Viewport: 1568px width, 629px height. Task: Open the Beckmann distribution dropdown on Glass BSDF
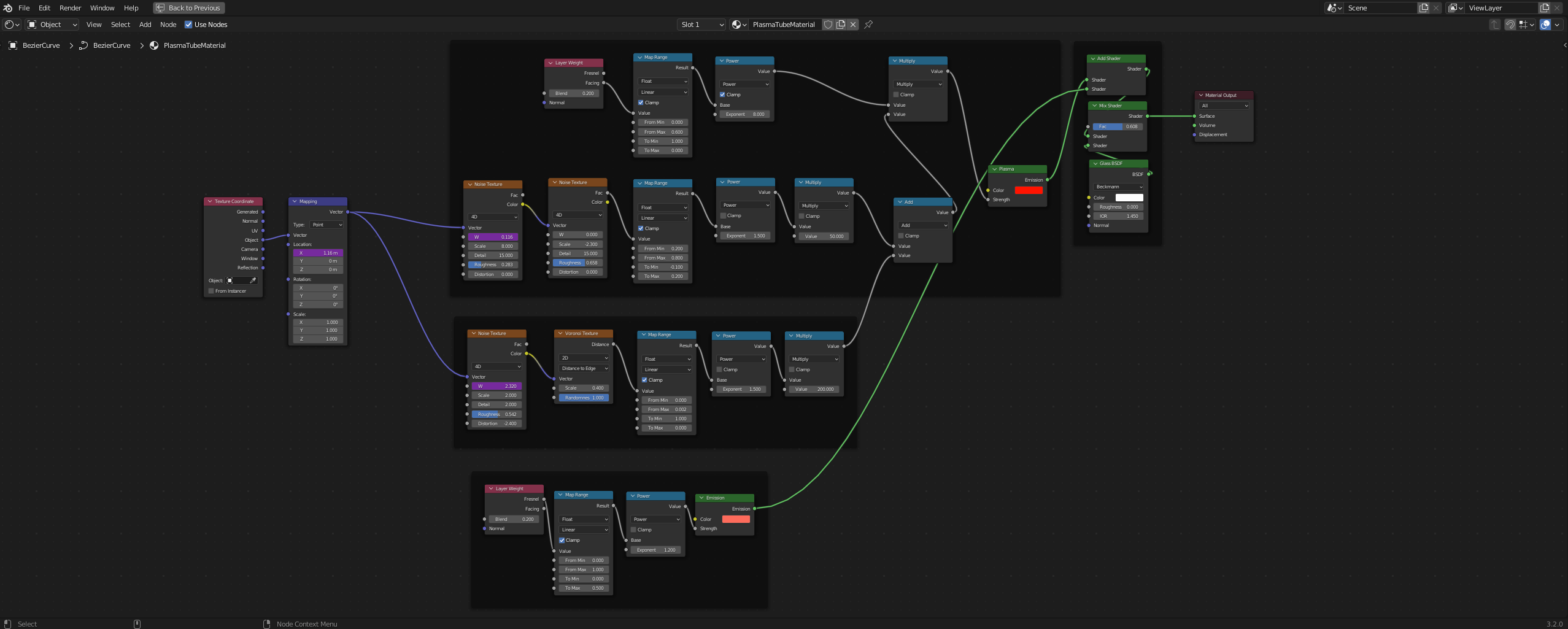click(x=1118, y=187)
